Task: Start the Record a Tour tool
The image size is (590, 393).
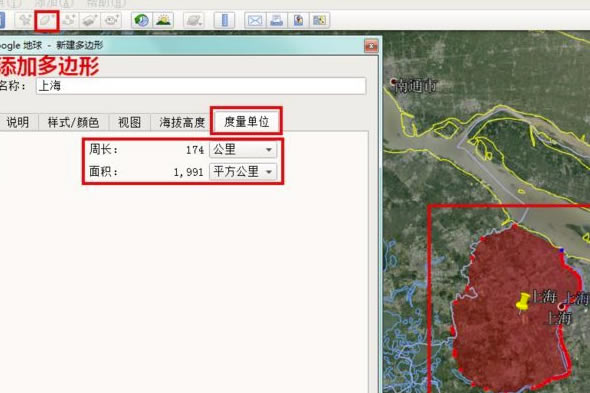Action: click(111, 20)
